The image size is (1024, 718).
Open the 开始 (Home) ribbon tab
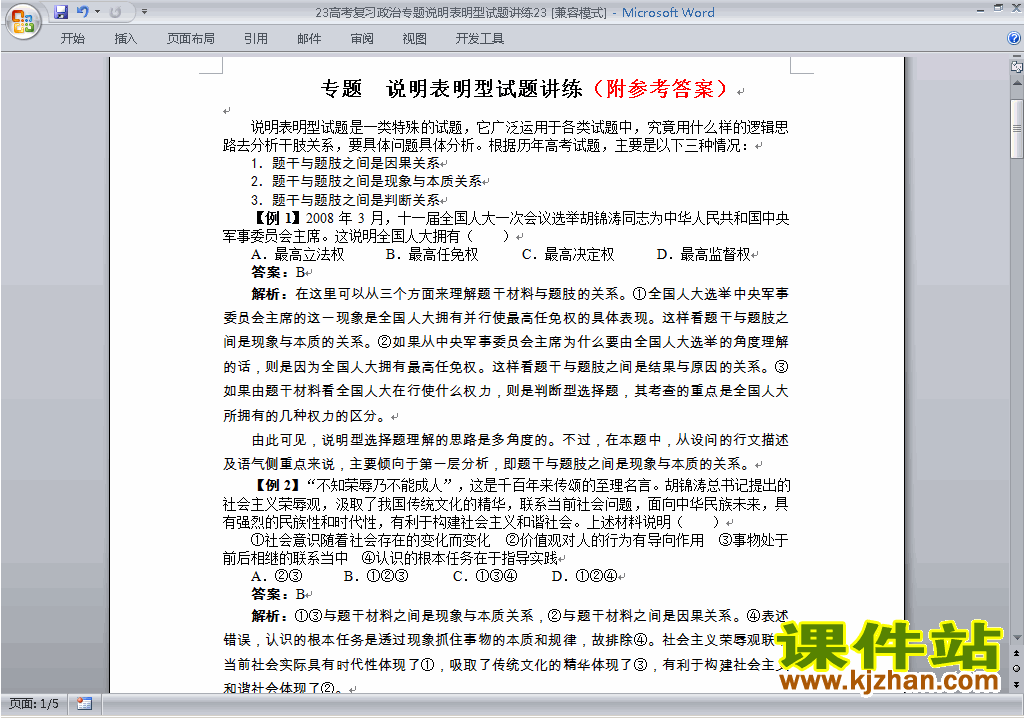pyautogui.click(x=73, y=39)
